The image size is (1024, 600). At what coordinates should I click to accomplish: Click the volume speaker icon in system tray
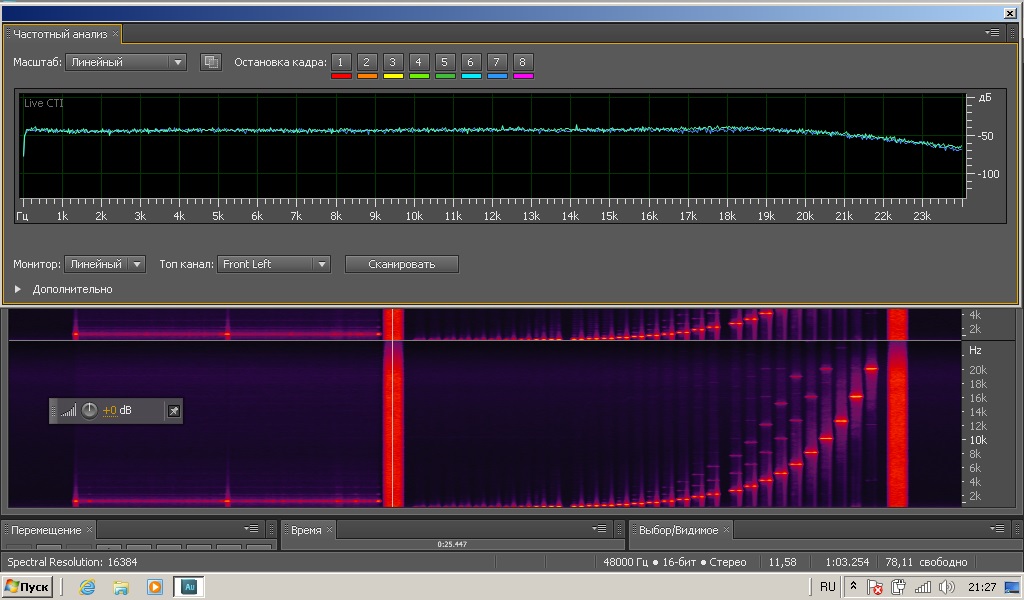pyautogui.click(x=947, y=587)
